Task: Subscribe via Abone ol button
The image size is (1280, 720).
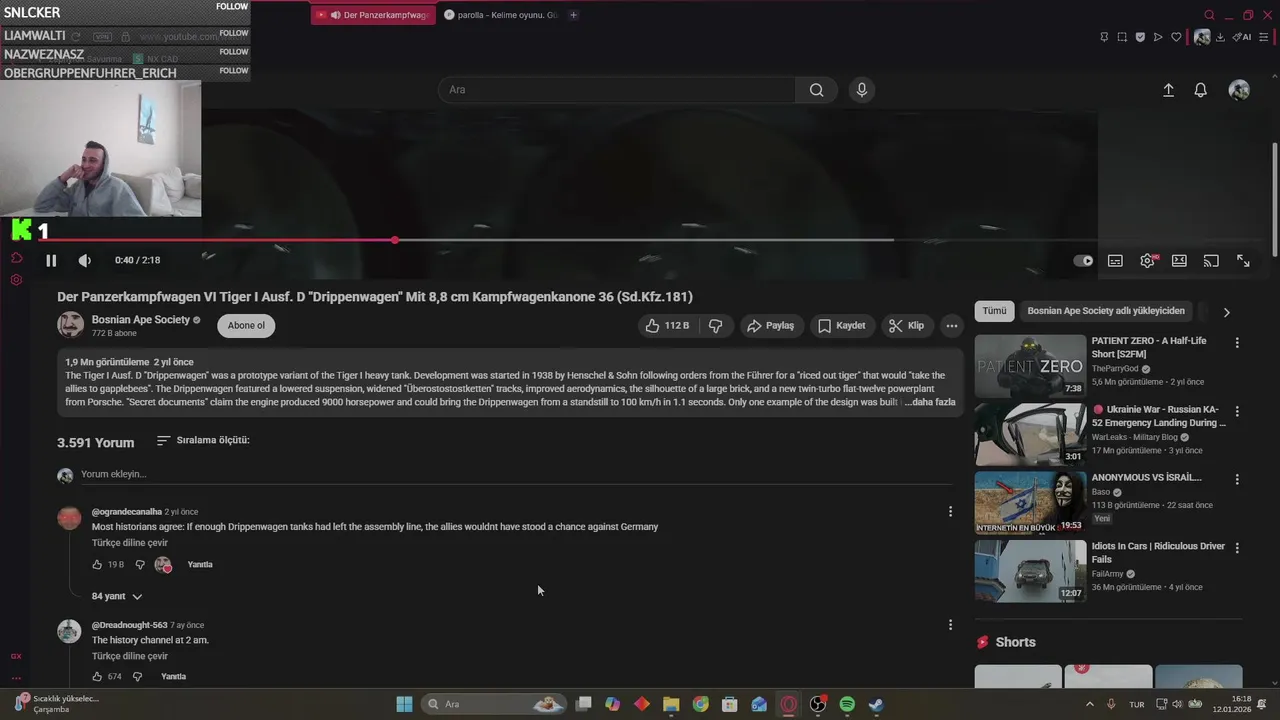Action: (x=246, y=325)
